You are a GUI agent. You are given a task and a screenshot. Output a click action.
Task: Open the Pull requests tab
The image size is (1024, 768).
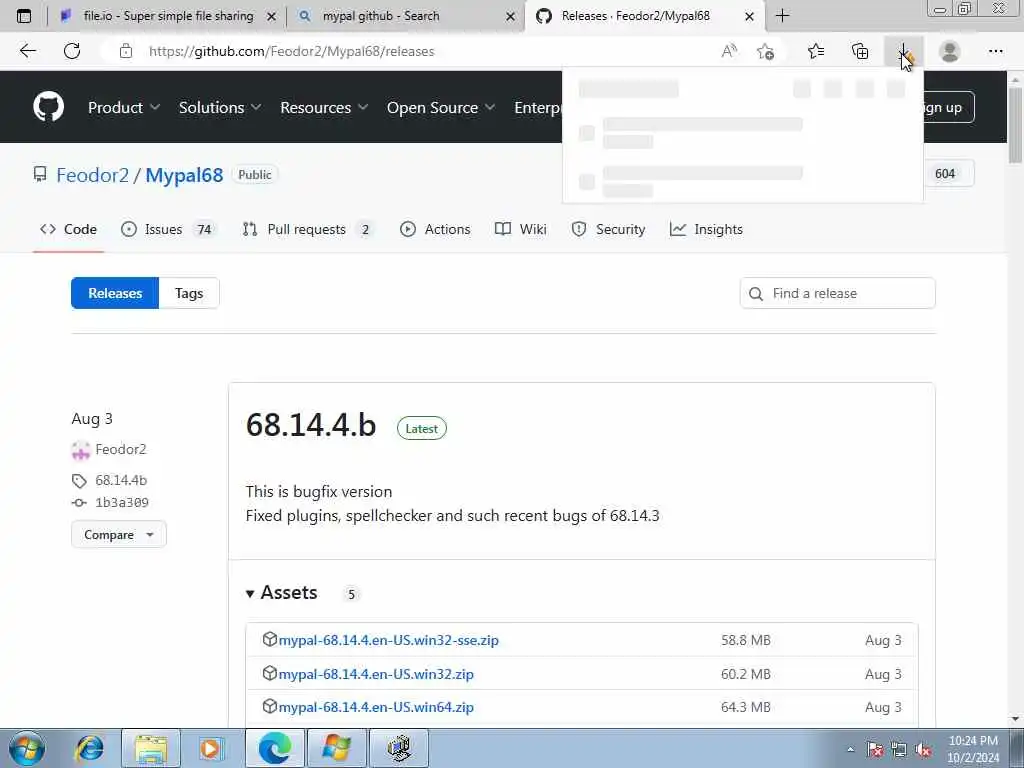(x=308, y=229)
